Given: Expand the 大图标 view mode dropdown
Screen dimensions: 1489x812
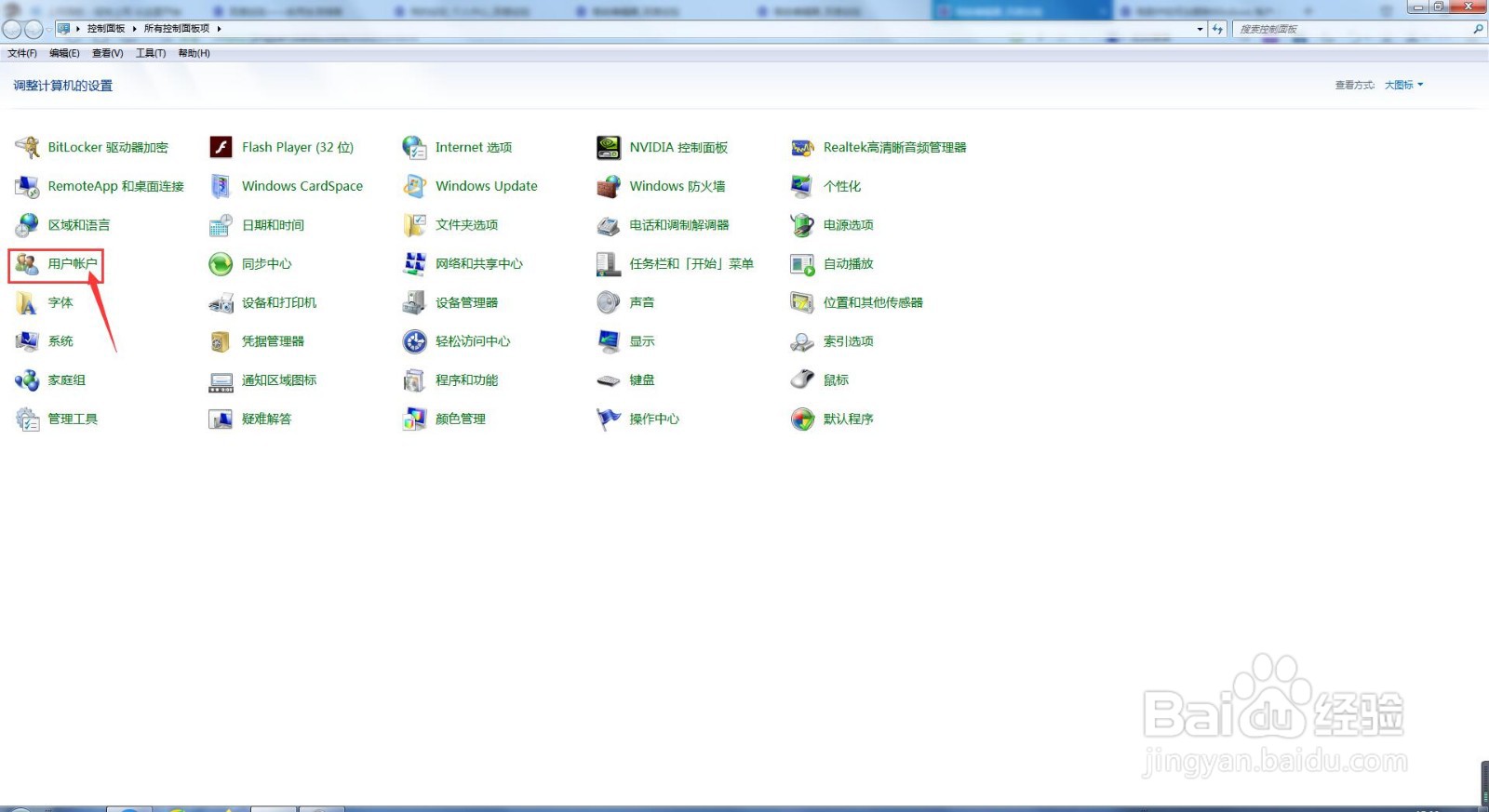Looking at the screenshot, I should click(x=1403, y=86).
